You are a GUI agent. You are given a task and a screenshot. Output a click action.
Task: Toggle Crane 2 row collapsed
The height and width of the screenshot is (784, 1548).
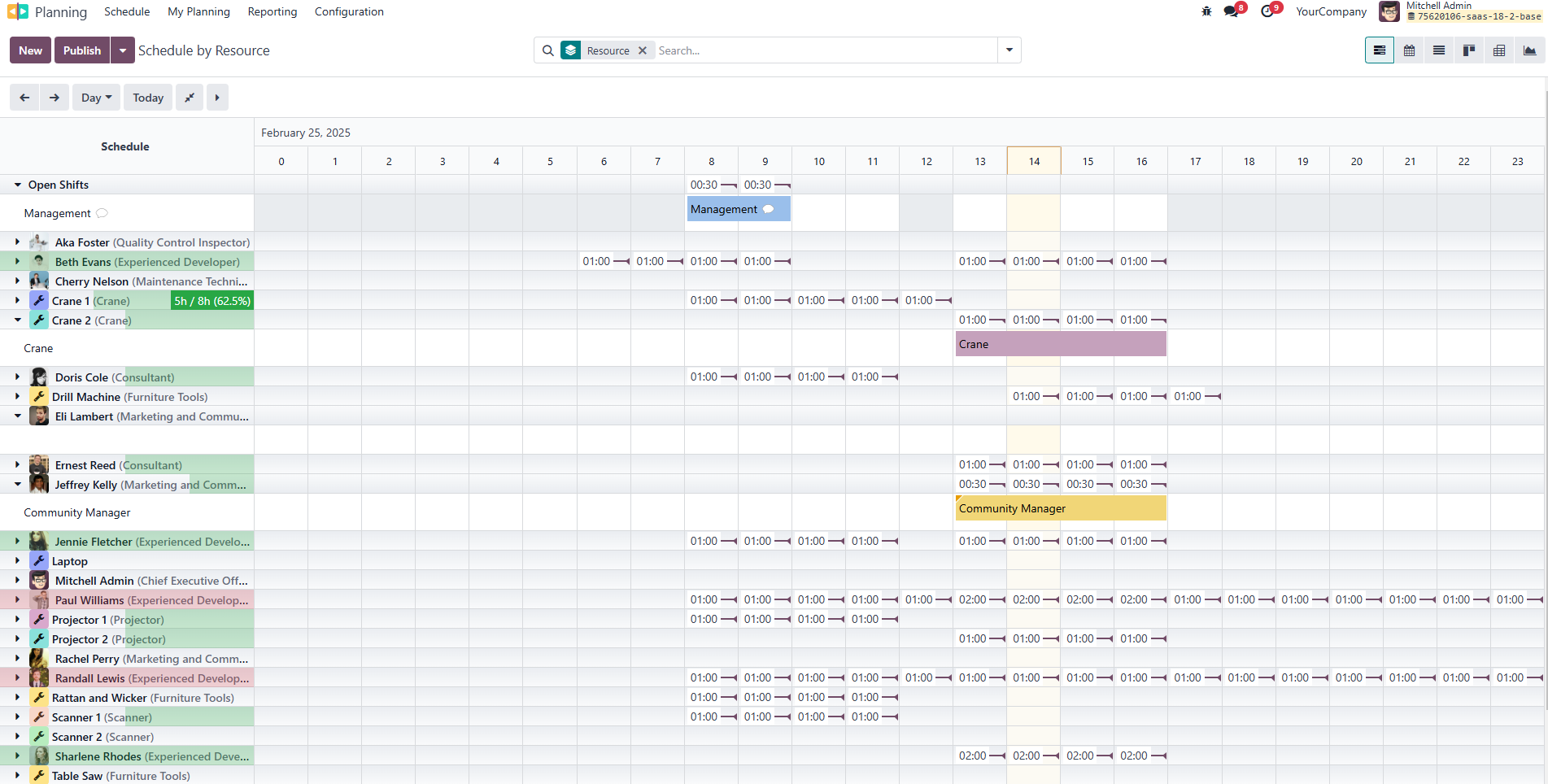(18, 320)
